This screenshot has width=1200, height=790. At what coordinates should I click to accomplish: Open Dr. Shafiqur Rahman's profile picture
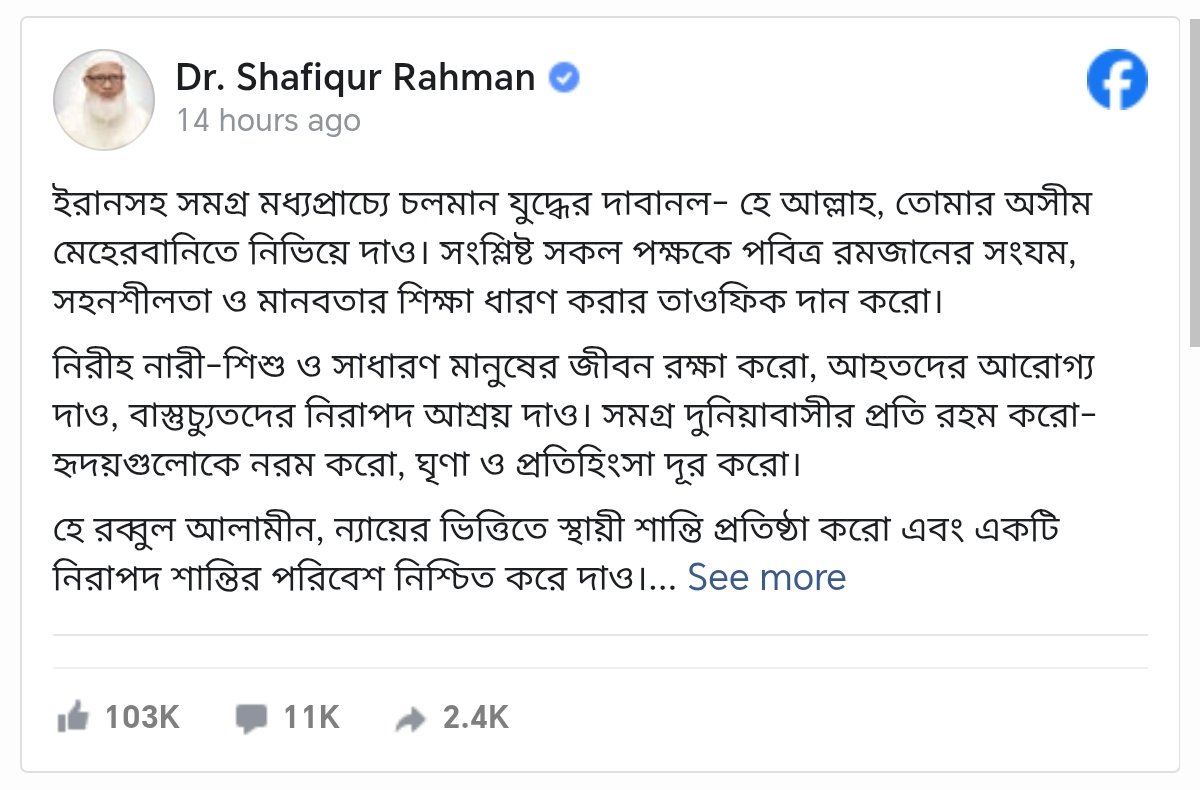pos(104,99)
